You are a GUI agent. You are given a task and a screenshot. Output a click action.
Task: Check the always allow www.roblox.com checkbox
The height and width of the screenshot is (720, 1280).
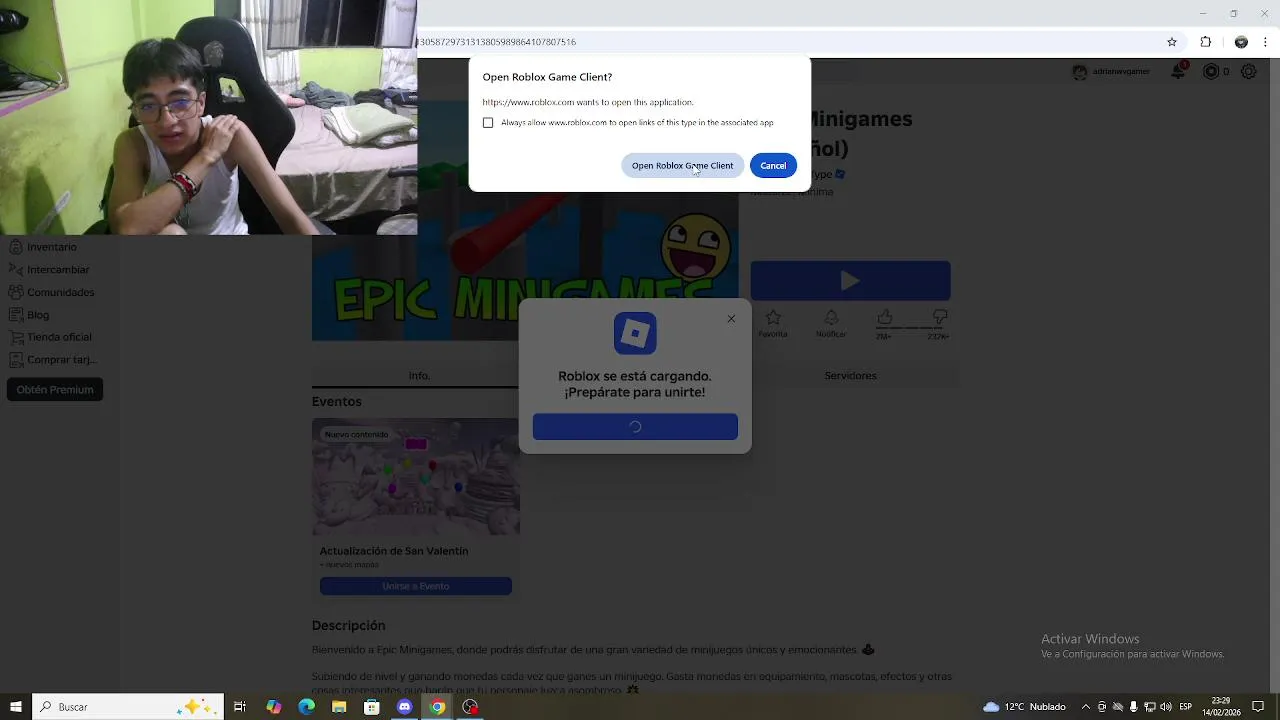point(488,122)
